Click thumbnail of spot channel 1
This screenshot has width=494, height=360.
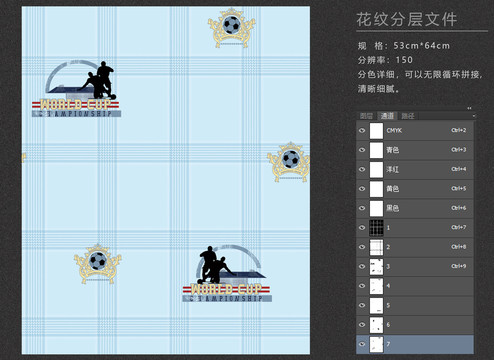click(376, 228)
